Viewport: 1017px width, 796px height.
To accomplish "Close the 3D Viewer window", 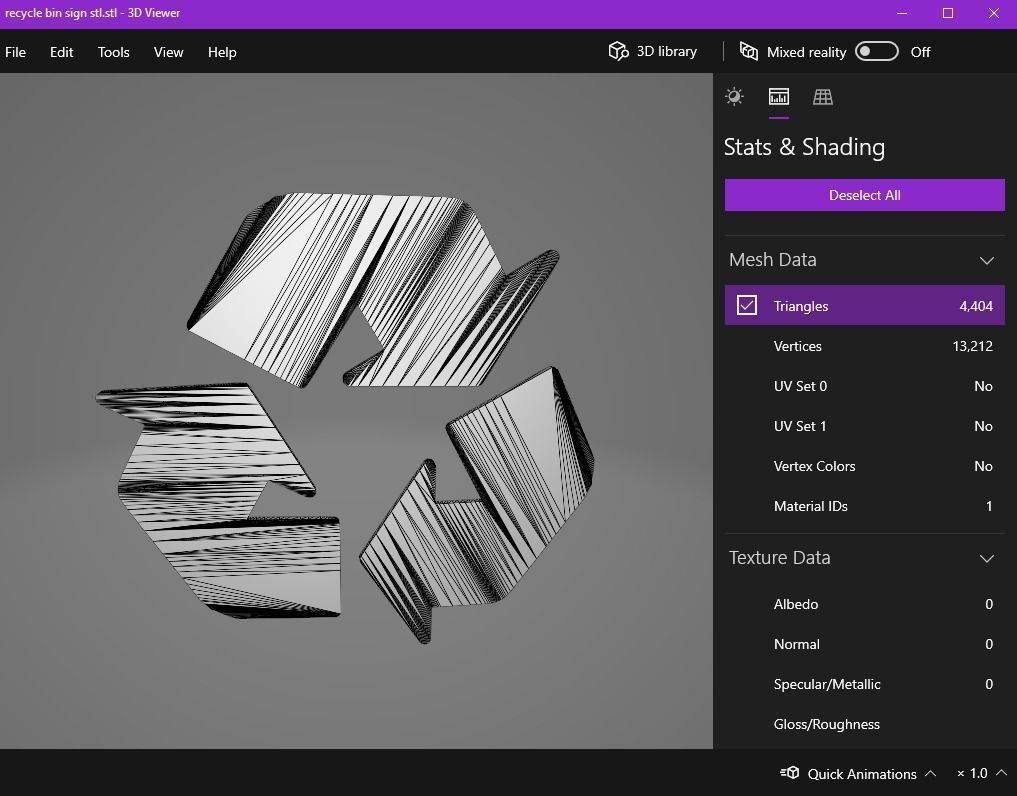I will pos(994,13).
